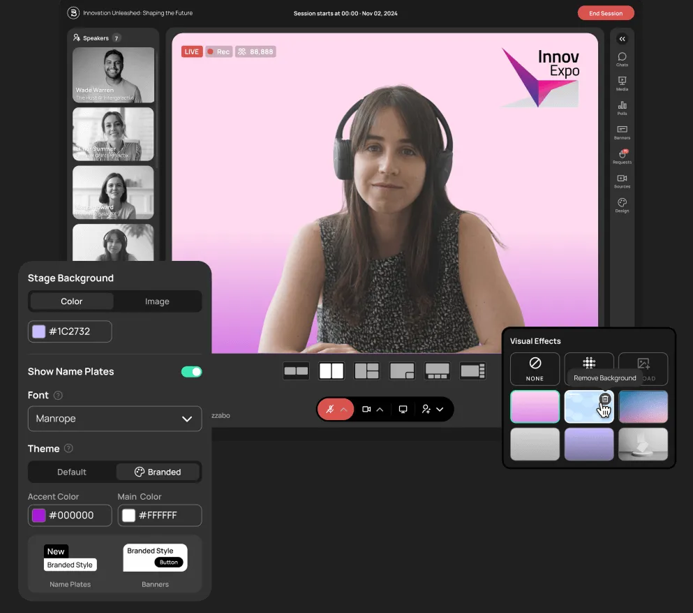Open the Media panel icon
This screenshot has height=613, width=693.
[x=622, y=83]
